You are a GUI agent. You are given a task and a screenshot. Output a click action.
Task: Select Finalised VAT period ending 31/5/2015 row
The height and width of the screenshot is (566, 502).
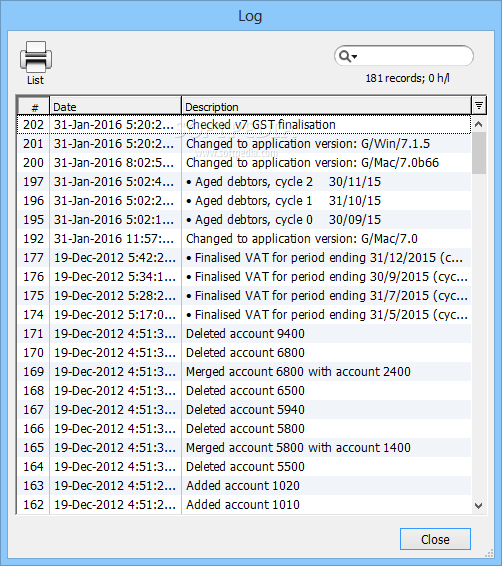(x=244, y=315)
